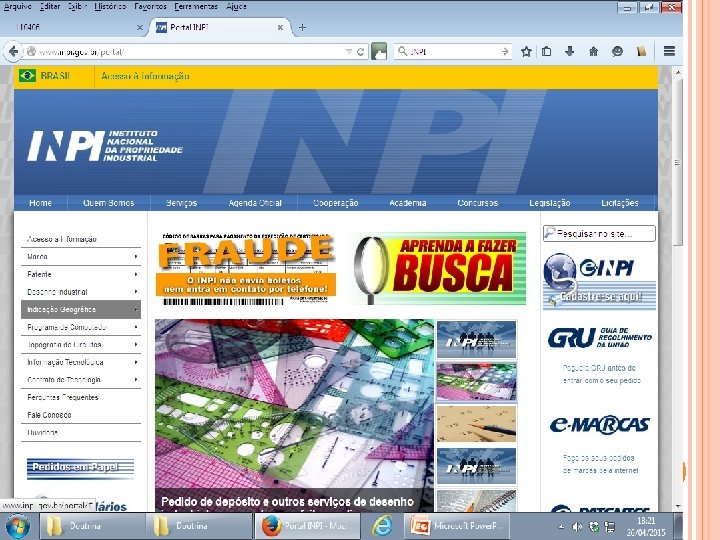This screenshot has height=540, width=720.
Task: Reload the page with the refresh icon
Action: pos(360,52)
